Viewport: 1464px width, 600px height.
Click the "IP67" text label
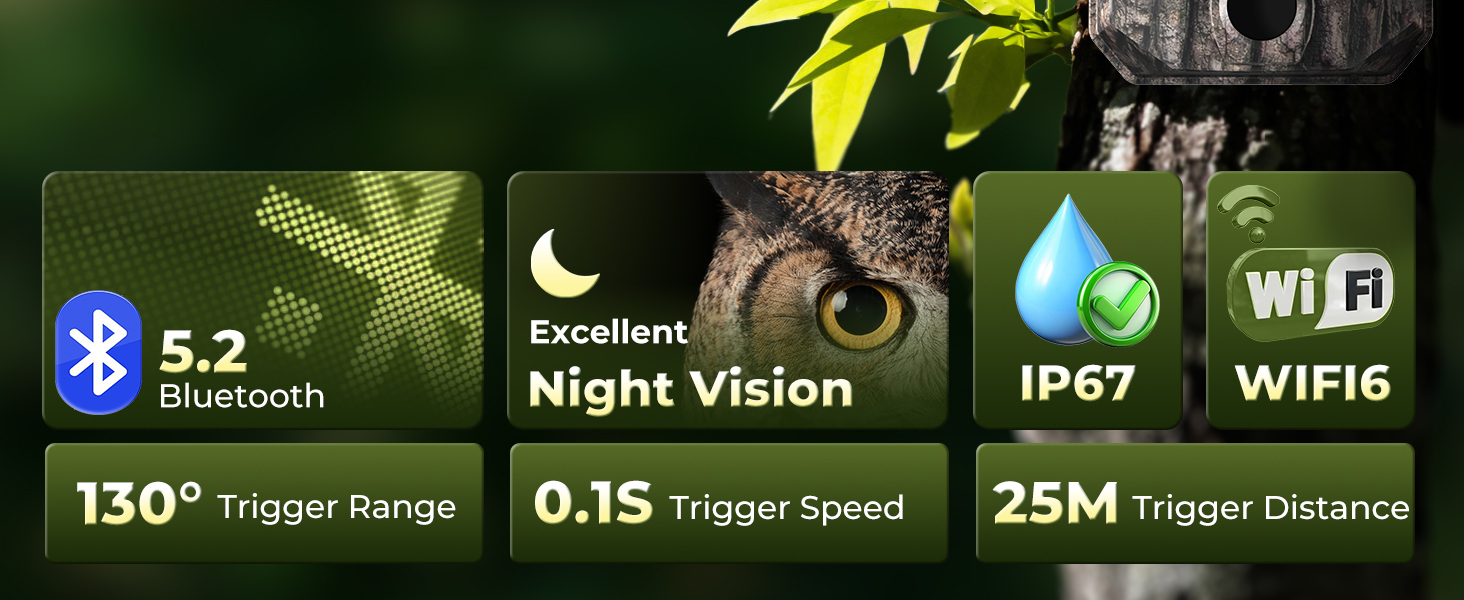coord(1077,383)
